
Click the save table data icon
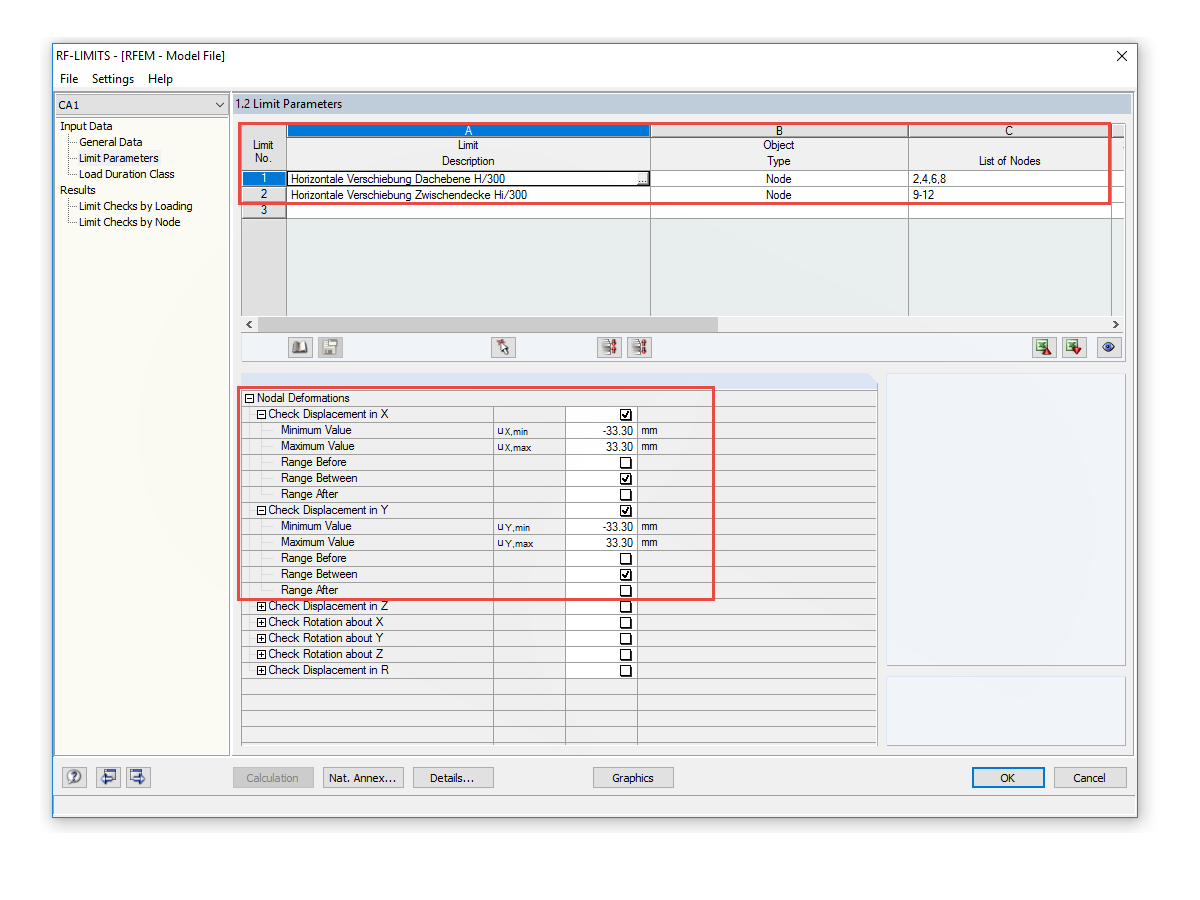(x=330, y=347)
